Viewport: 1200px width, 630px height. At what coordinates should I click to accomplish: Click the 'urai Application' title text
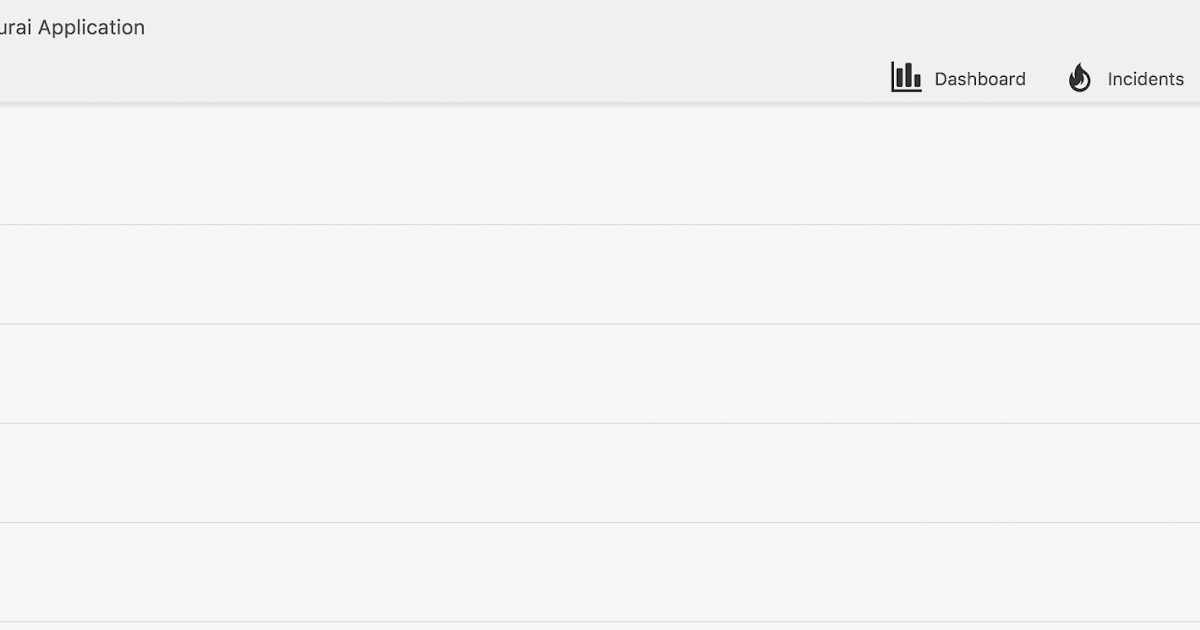(72, 28)
